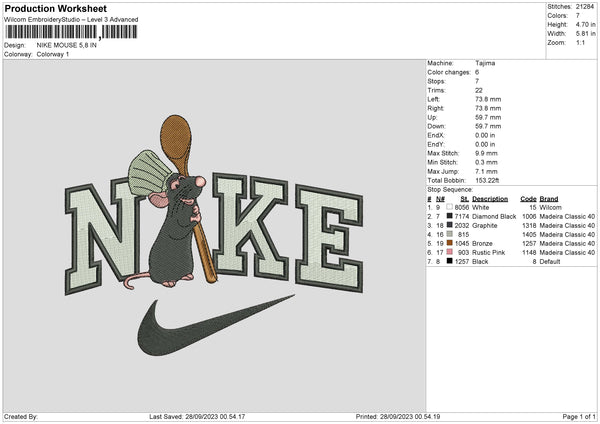
Task: Click the Black thread swatch in row 7
Action: click(449, 261)
